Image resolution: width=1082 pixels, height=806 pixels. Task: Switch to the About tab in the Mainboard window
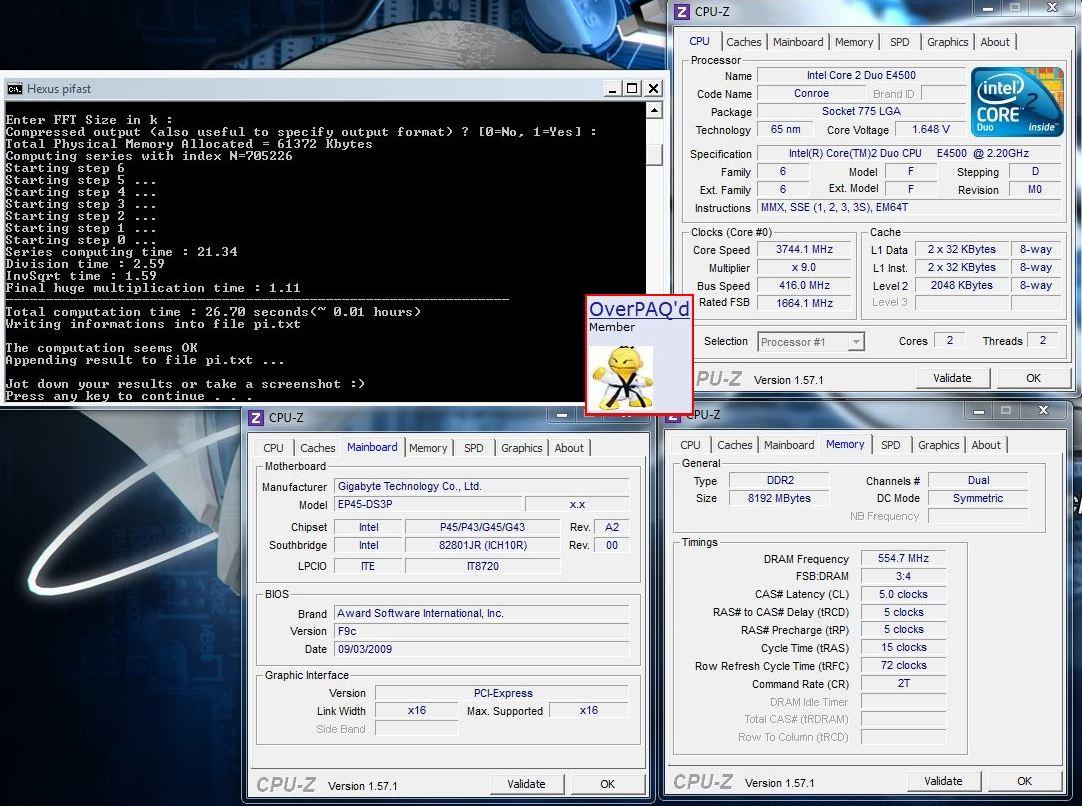569,448
